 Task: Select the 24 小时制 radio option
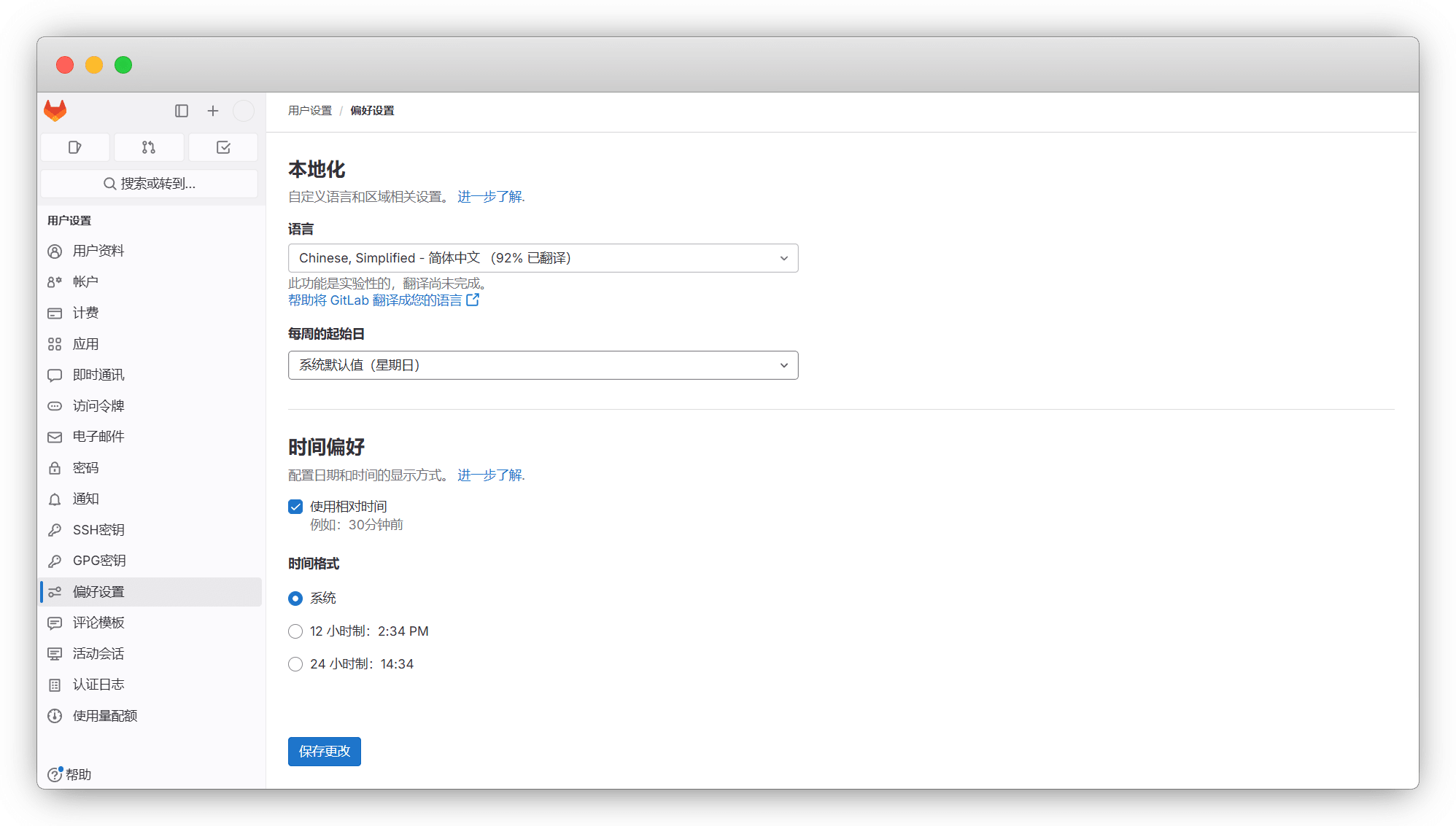295,664
